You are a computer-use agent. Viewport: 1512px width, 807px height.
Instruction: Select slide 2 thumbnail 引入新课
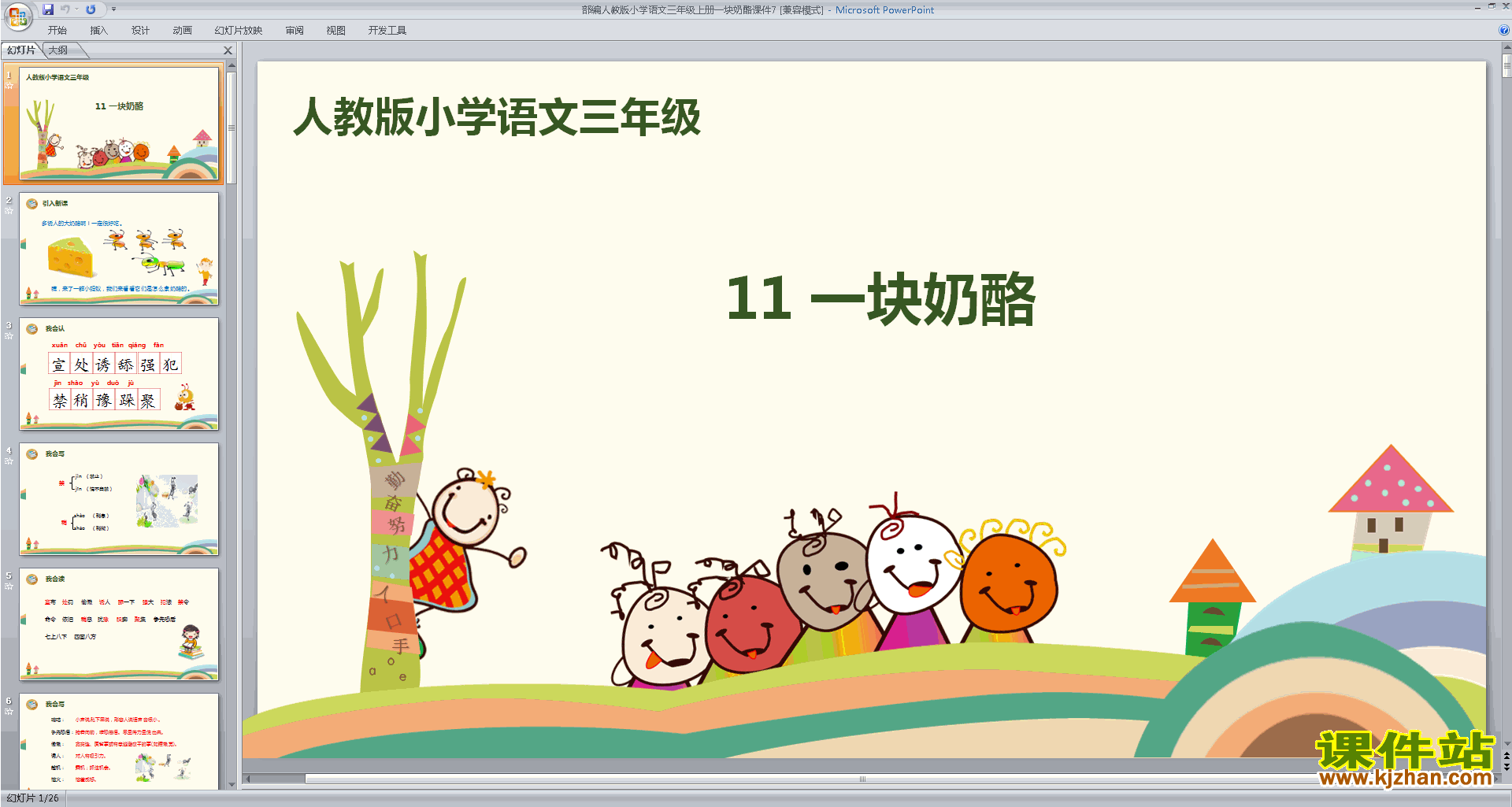point(119,249)
